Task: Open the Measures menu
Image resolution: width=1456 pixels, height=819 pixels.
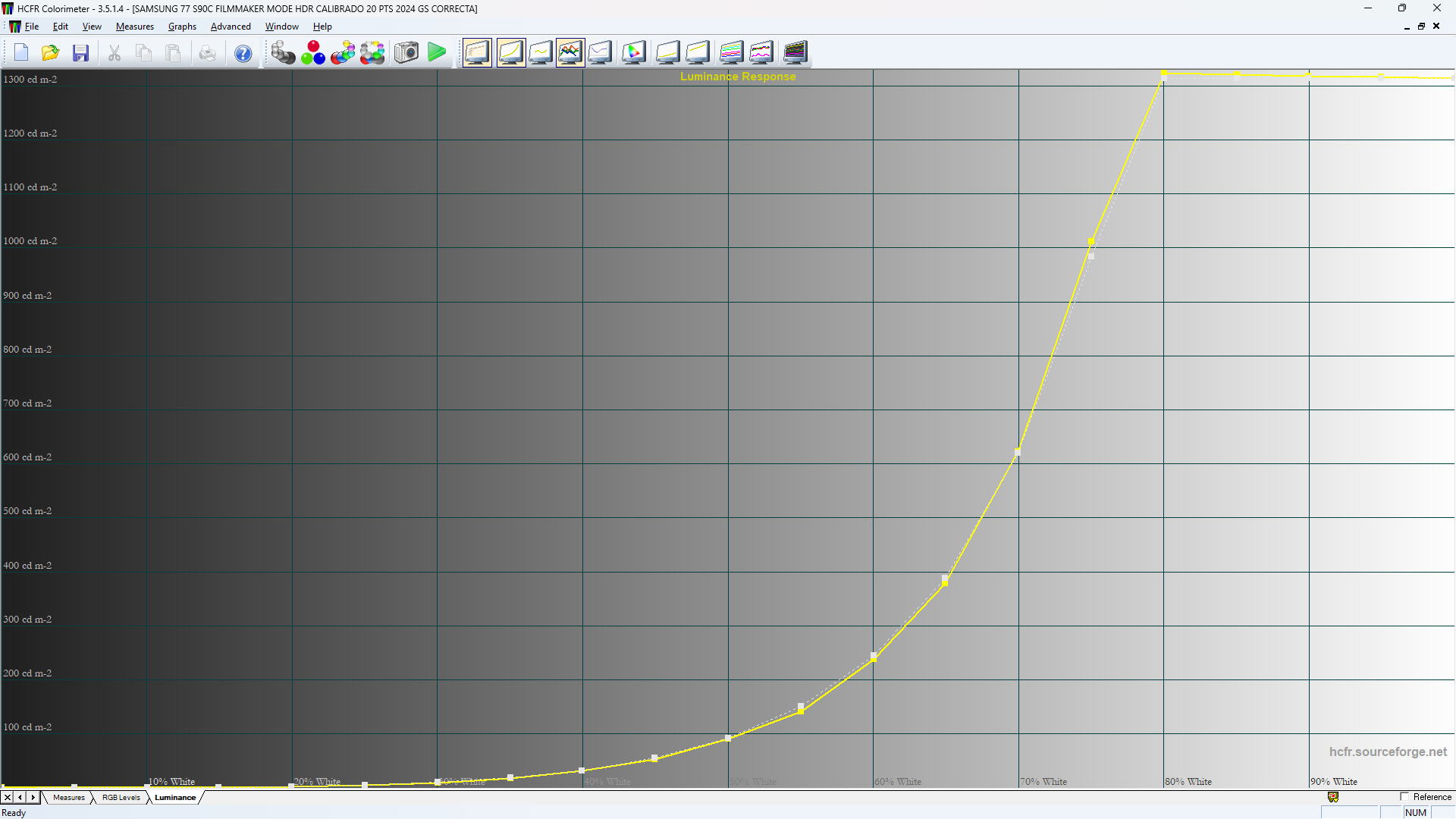Action: click(134, 27)
